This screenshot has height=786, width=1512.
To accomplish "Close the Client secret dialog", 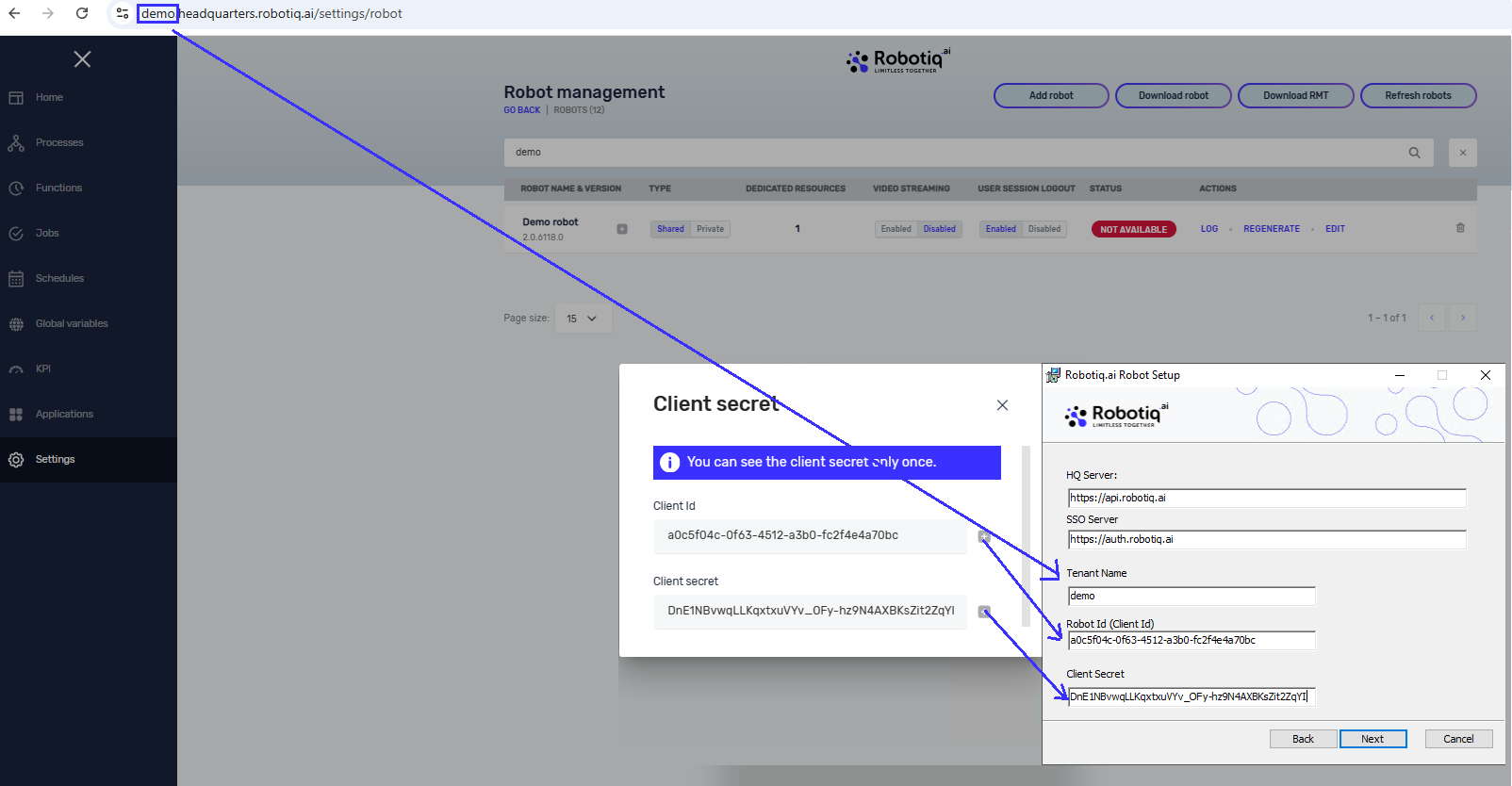I will [x=1003, y=405].
